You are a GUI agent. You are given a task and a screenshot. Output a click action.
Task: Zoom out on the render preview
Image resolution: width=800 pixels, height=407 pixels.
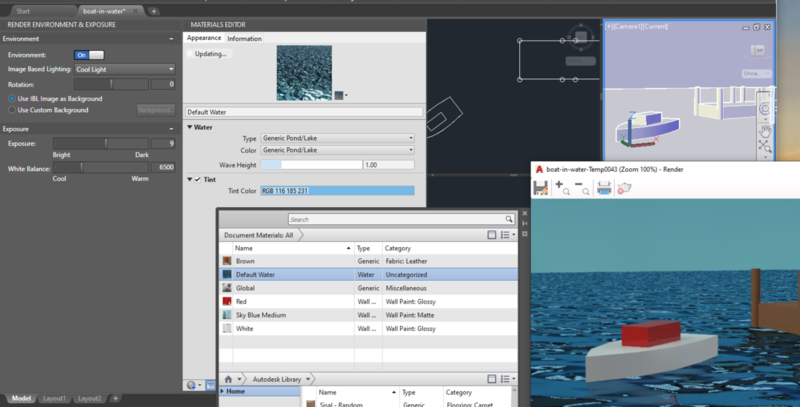click(x=580, y=188)
